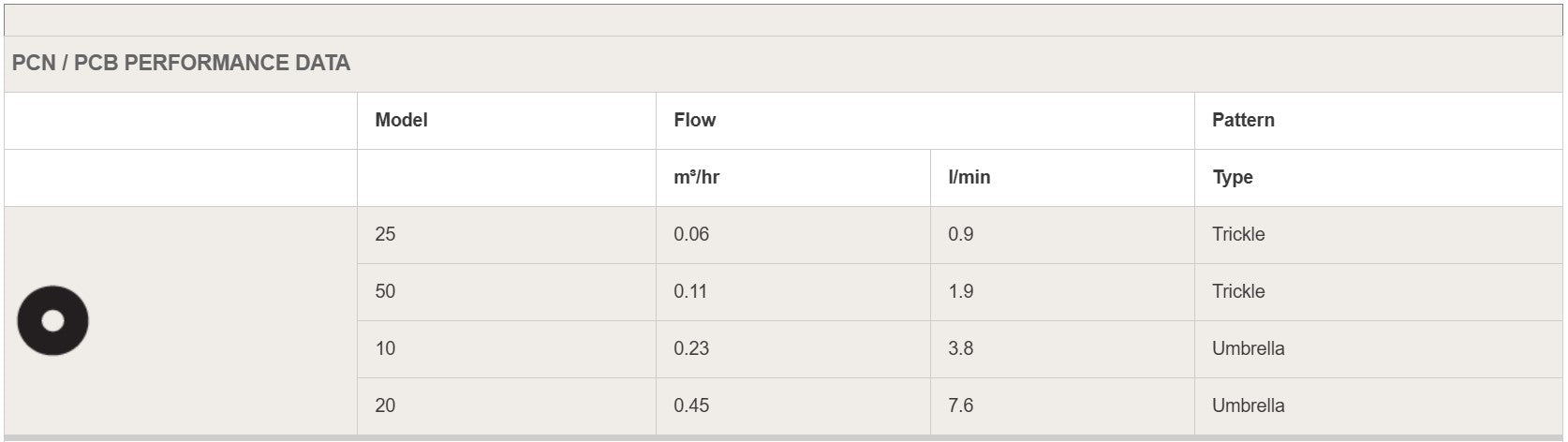This screenshot has width=1568, height=442.
Task: Click the 7.6 l/min flow value
Action: 960,405
